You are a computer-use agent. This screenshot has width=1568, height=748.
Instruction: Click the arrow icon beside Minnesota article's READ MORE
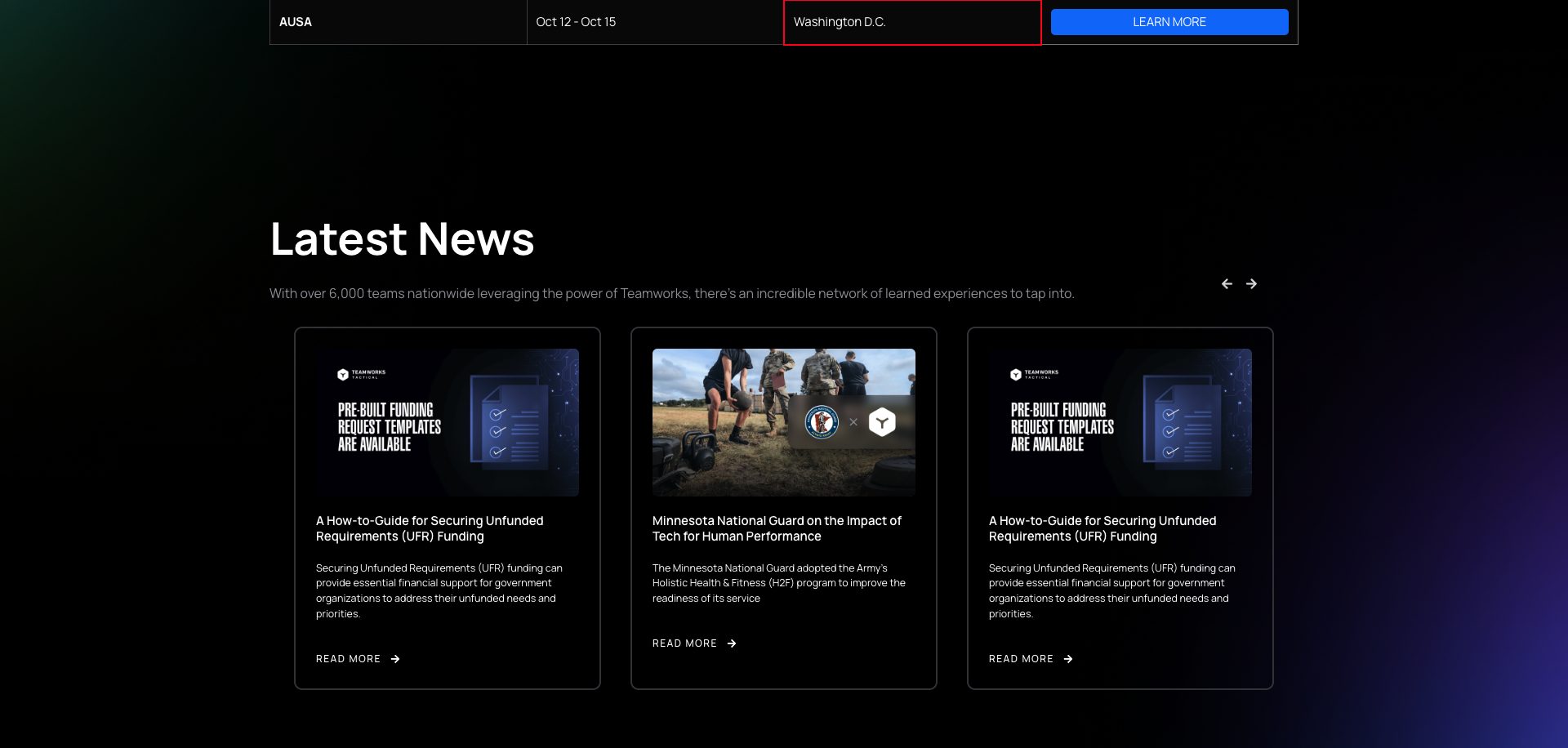(x=732, y=643)
